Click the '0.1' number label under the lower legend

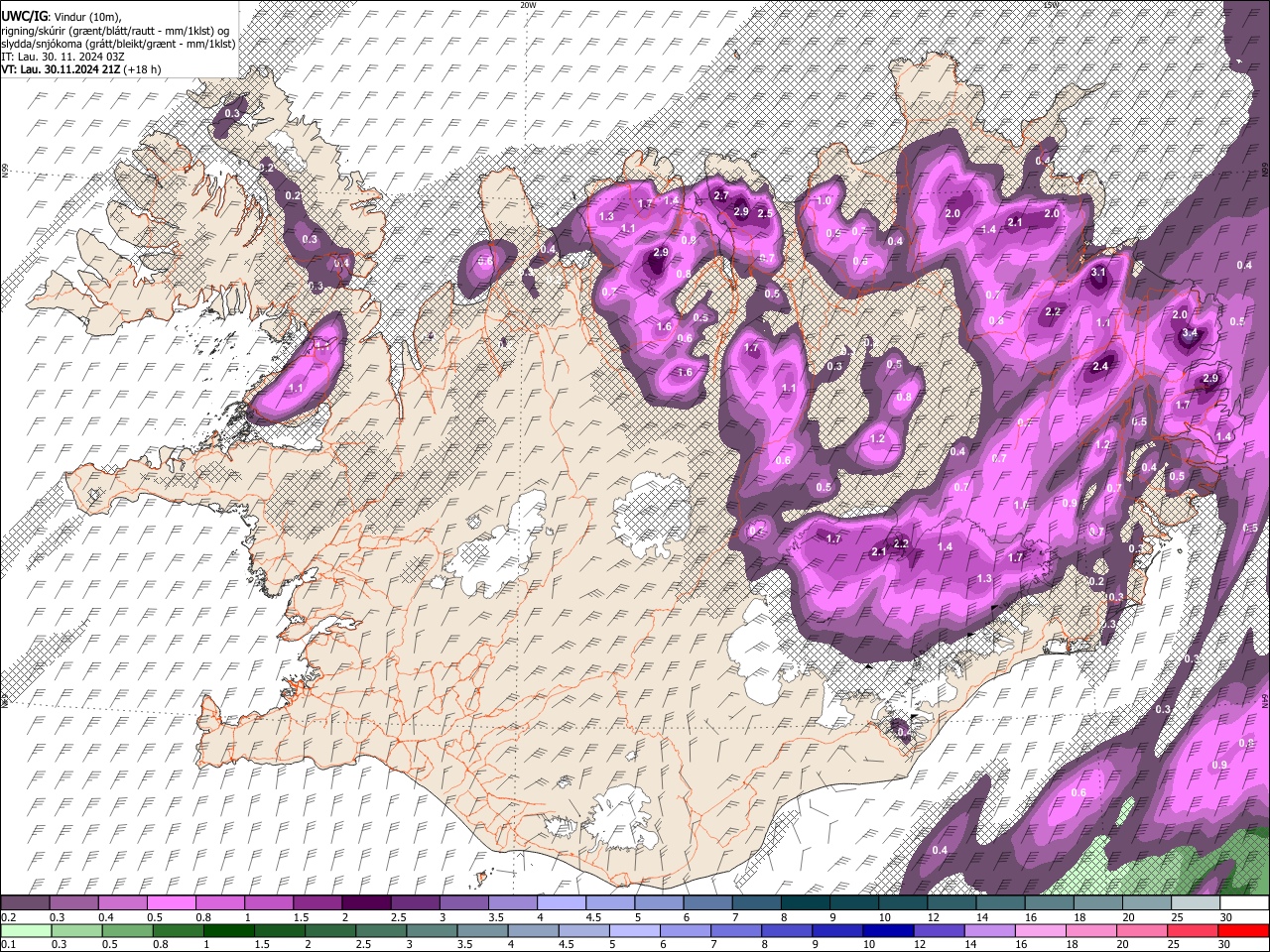click(8, 945)
